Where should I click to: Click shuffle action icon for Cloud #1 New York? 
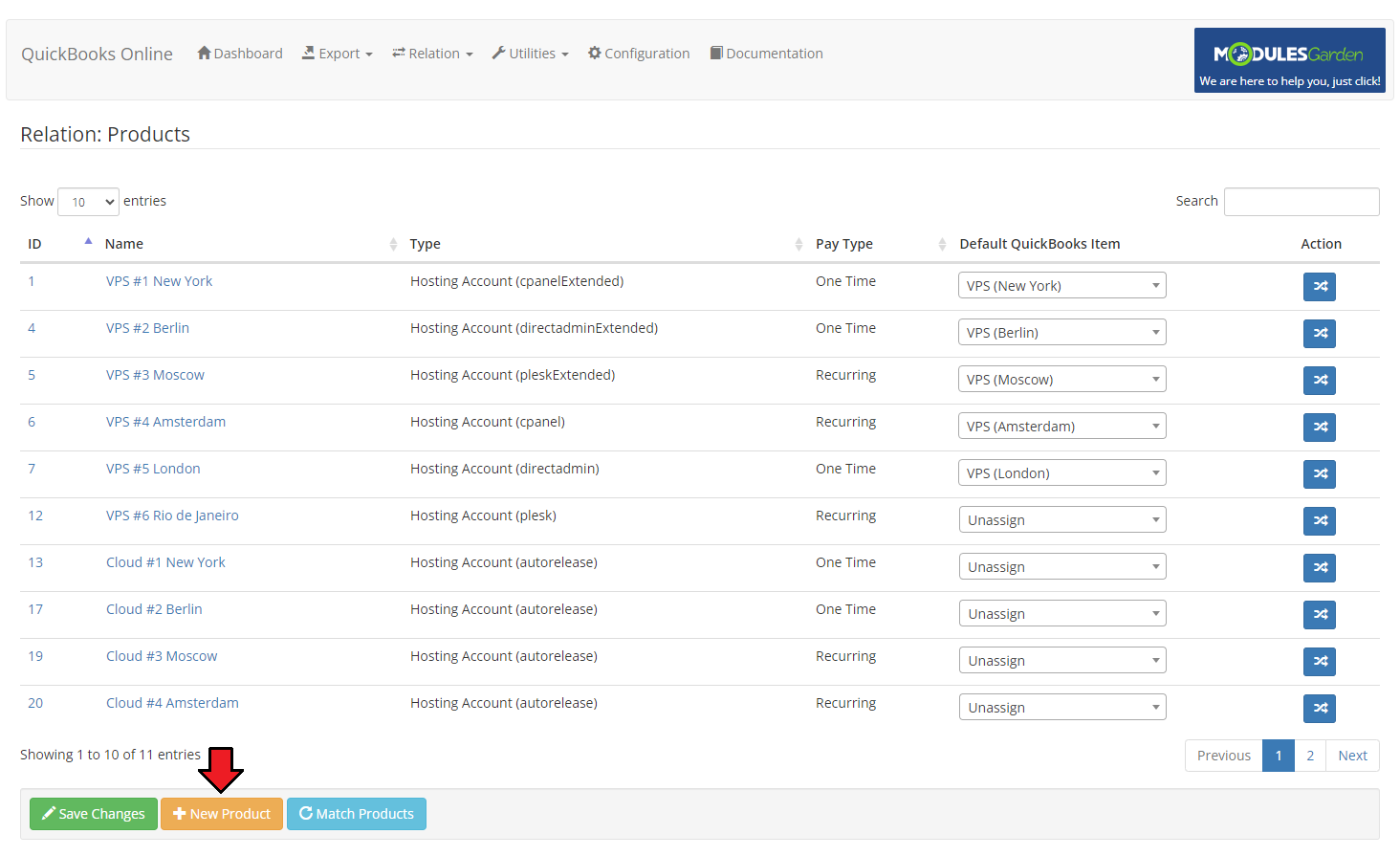pos(1319,567)
